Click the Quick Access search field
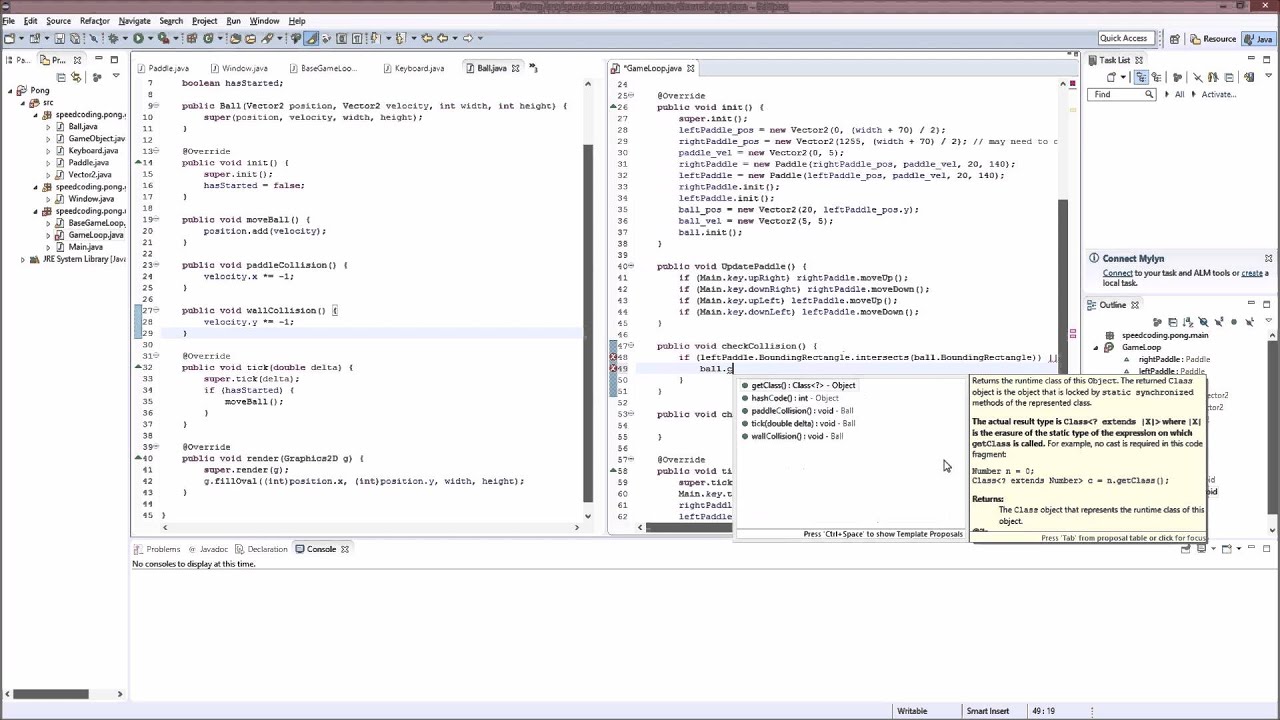 (x=1126, y=38)
